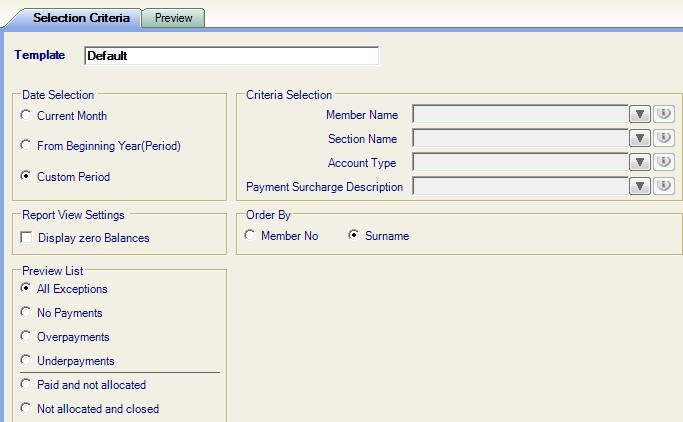Select the Selection Criteria tab

click(x=81, y=18)
